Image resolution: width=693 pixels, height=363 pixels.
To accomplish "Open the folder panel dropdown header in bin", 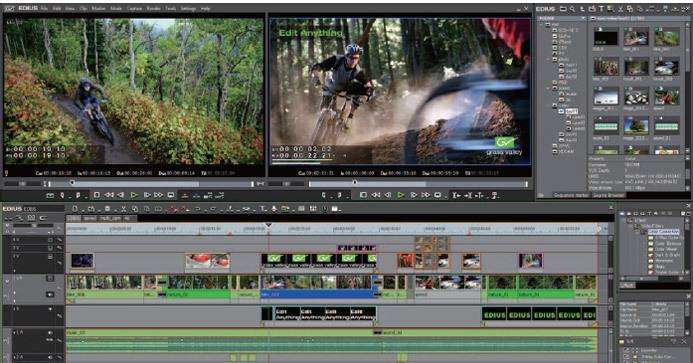I will 562,18.
